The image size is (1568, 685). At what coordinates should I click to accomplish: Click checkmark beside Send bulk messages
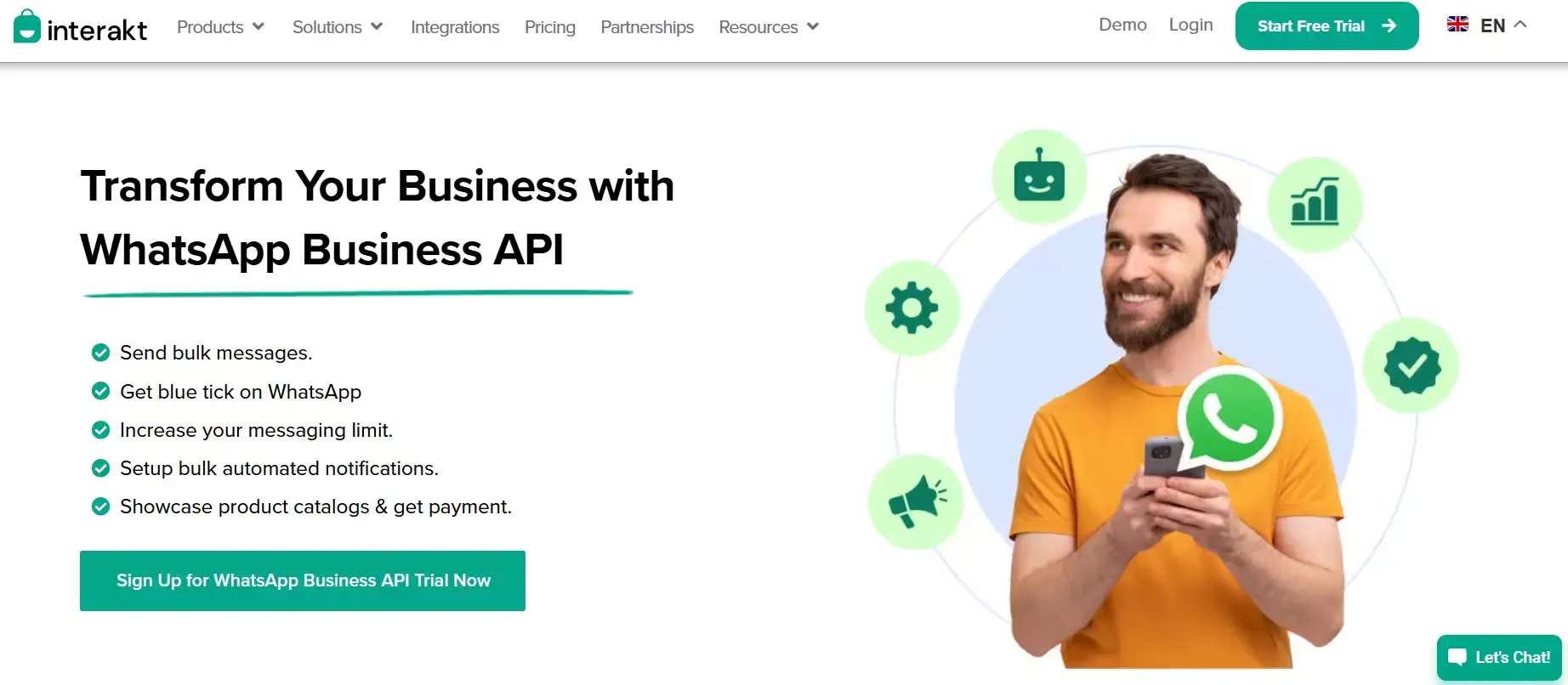[100, 353]
